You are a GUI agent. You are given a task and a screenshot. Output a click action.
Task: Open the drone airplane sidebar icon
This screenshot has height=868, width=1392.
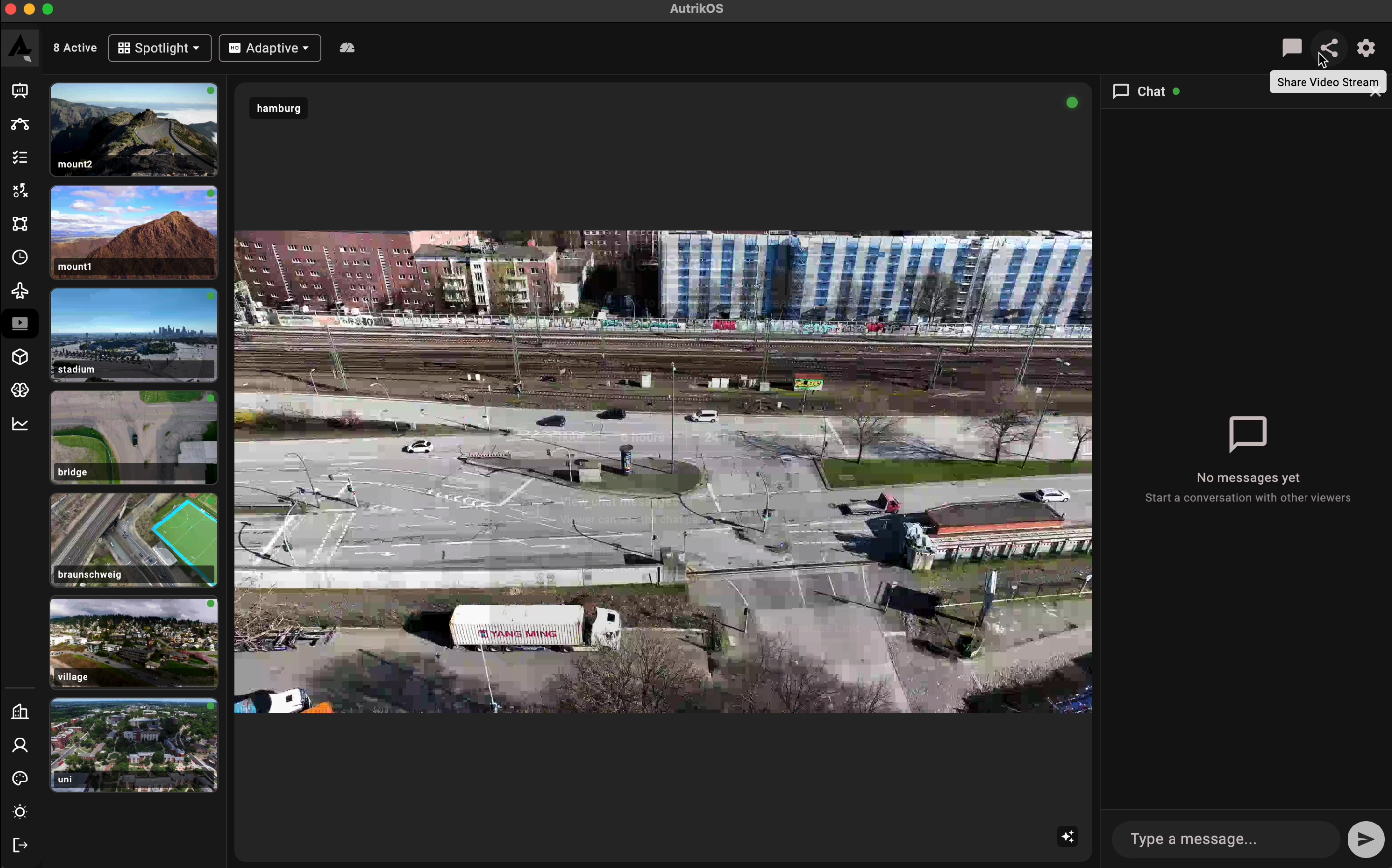(20, 291)
